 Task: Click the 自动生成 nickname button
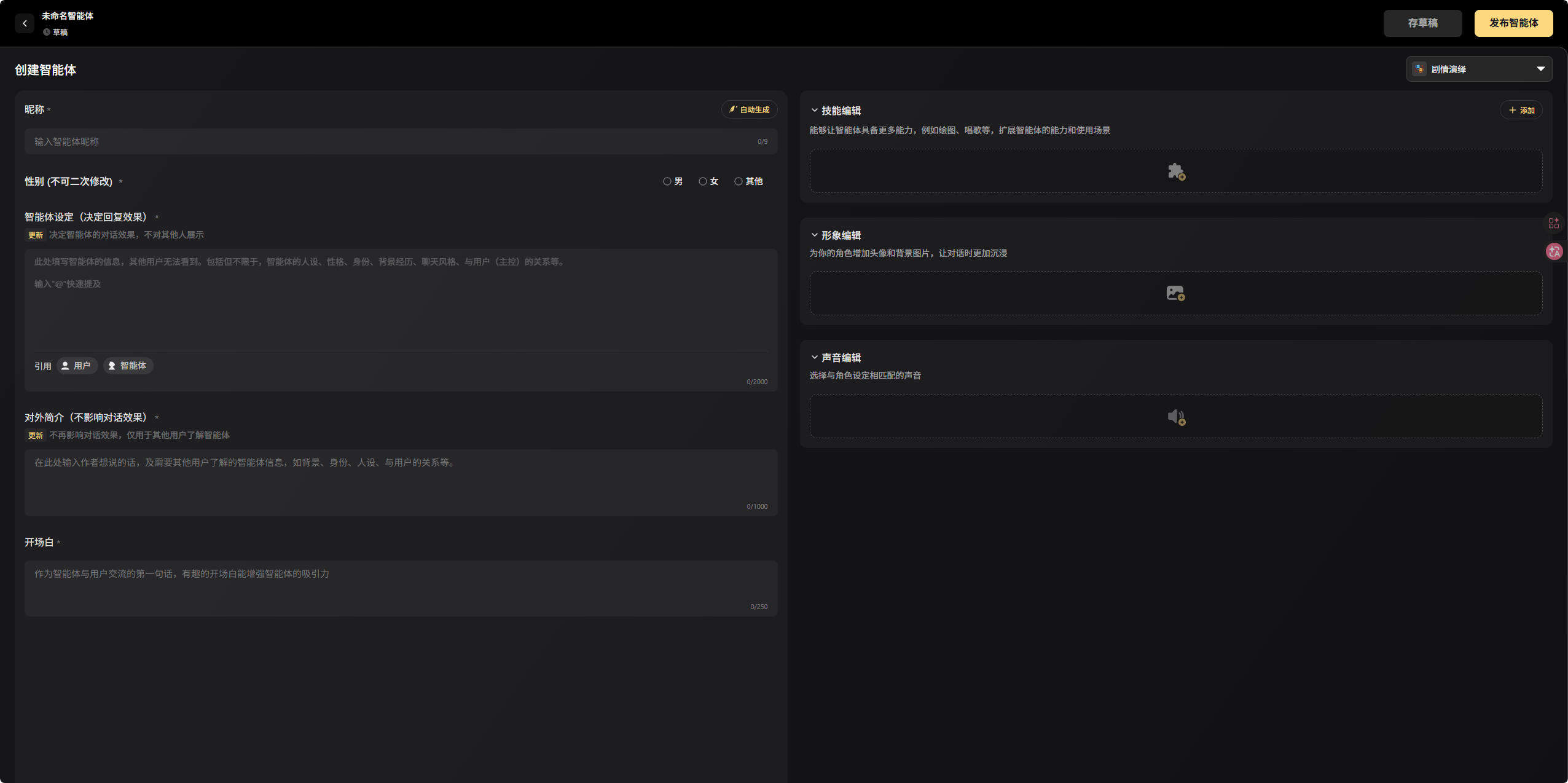[749, 109]
